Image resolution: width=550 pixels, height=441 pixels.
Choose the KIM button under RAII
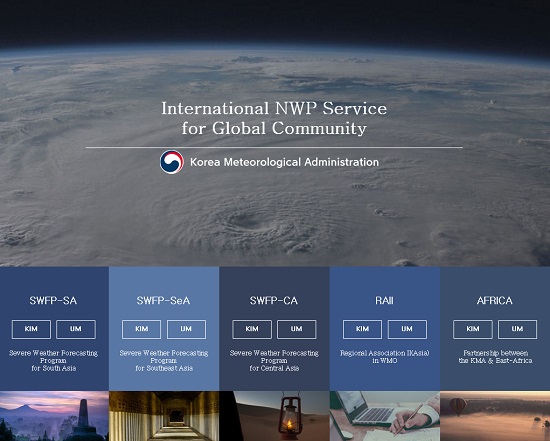(362, 329)
